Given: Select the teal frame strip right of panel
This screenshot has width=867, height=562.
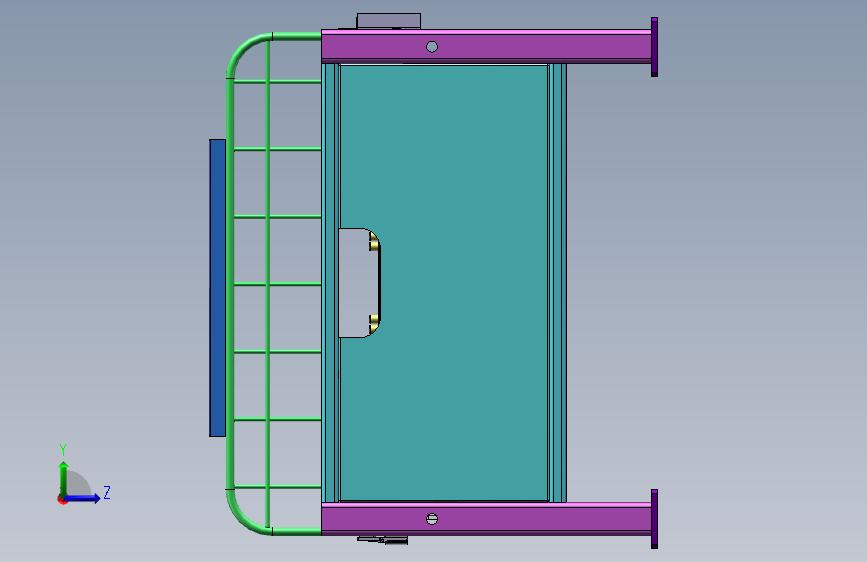Looking at the screenshot, I should 557,283.
